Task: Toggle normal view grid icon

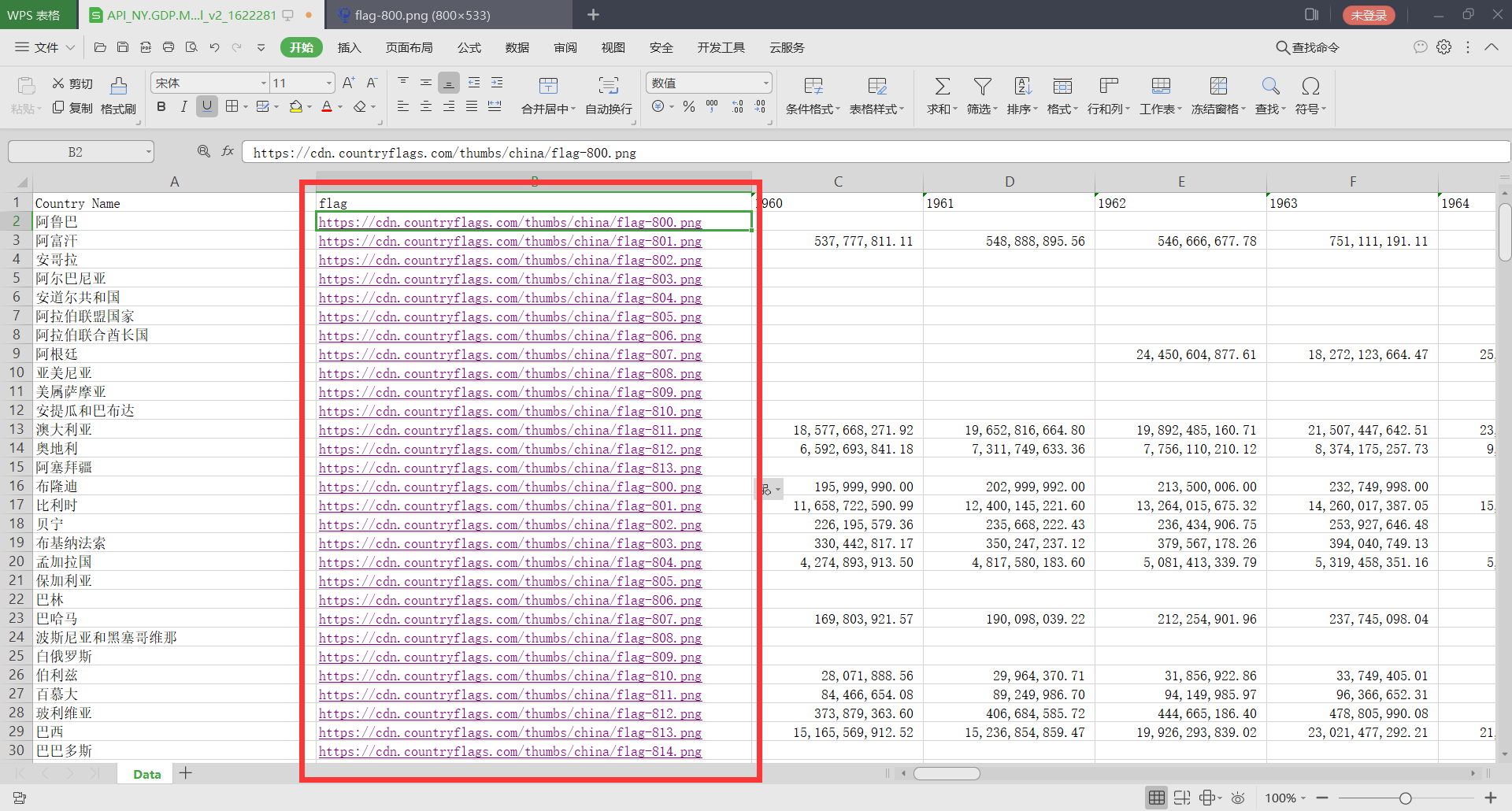Action: click(1157, 798)
